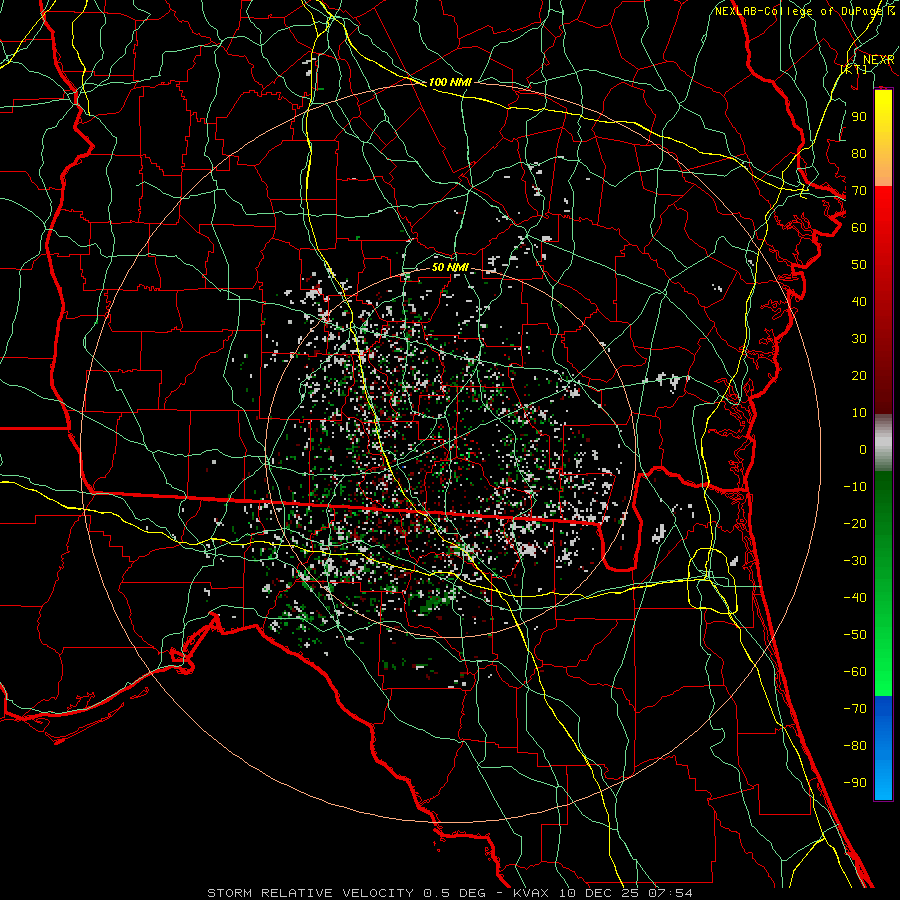The width and height of the screenshot is (900, 900).
Task: Select the -20 value on the velocity scale
Action: pos(855,523)
